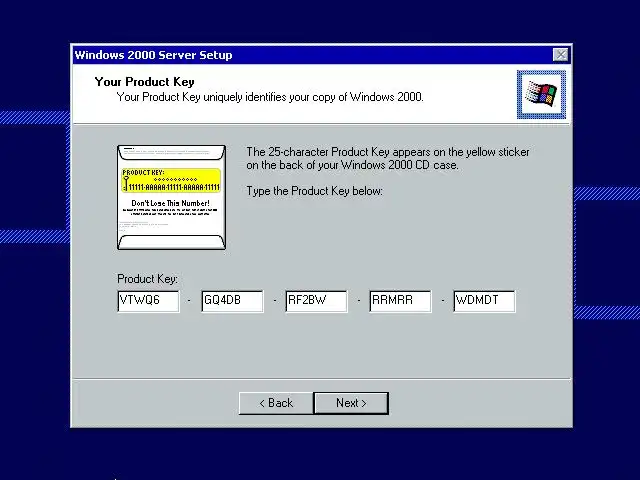This screenshot has width=640, height=480.
Task: Go back with the Back button
Action: pos(276,403)
